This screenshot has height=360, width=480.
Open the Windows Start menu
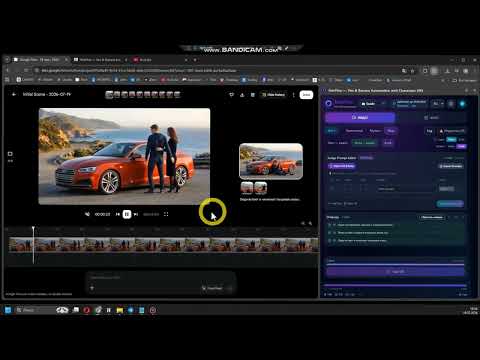pyautogui.click(x=8, y=310)
